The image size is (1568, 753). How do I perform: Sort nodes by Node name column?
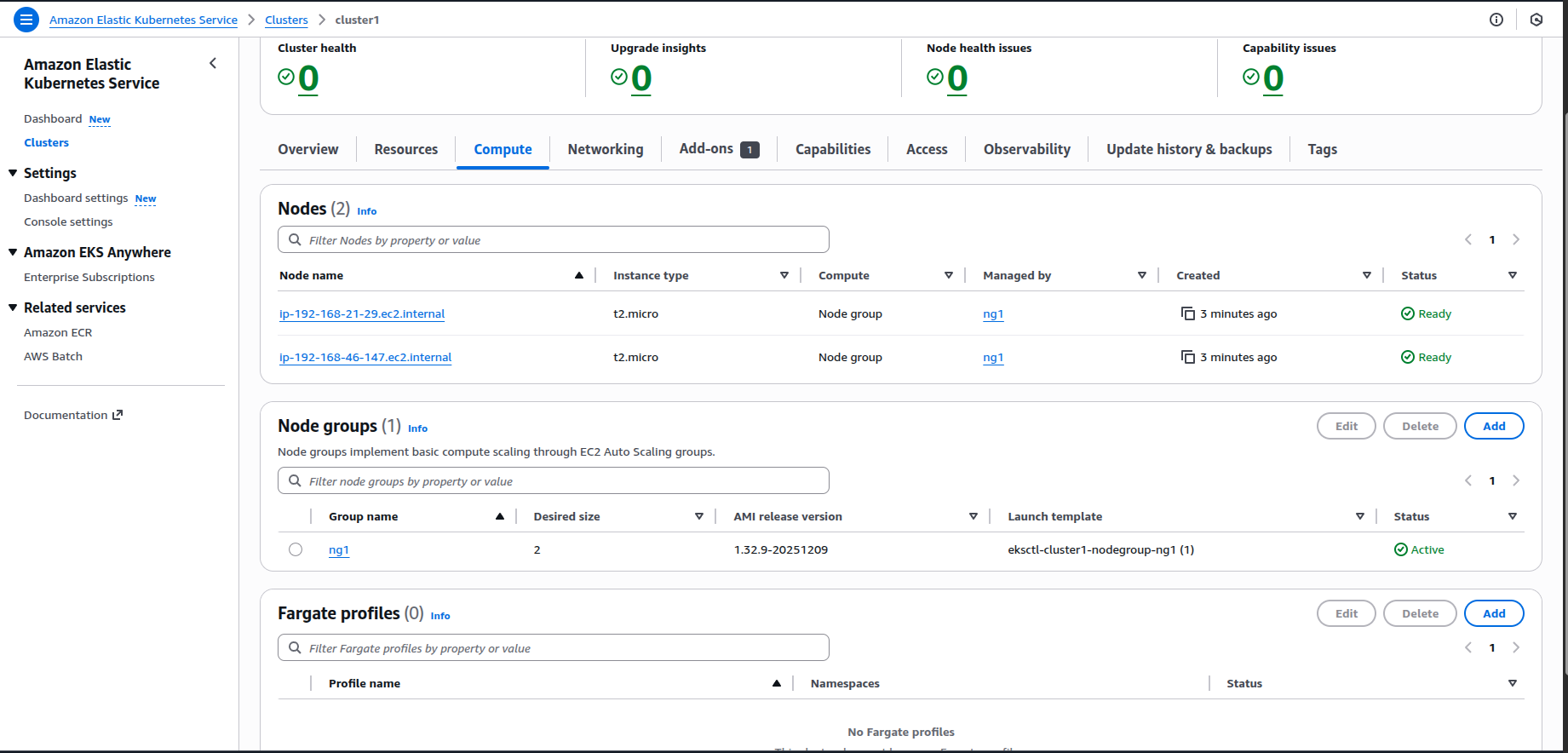click(579, 275)
